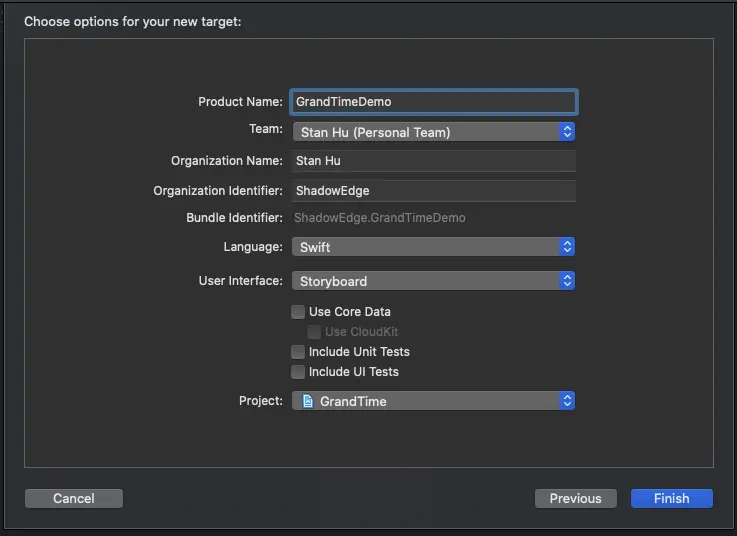
Task: Toggle Include UI Tests checkbox
Action: coord(298,372)
